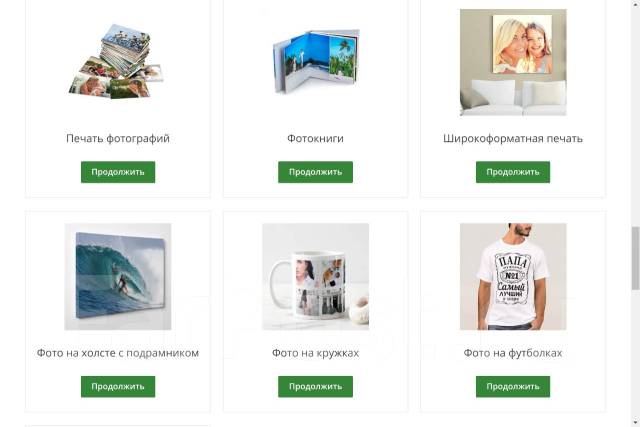Continue with Фотокниги
Viewport: 640px width, 427px height.
[x=316, y=172]
